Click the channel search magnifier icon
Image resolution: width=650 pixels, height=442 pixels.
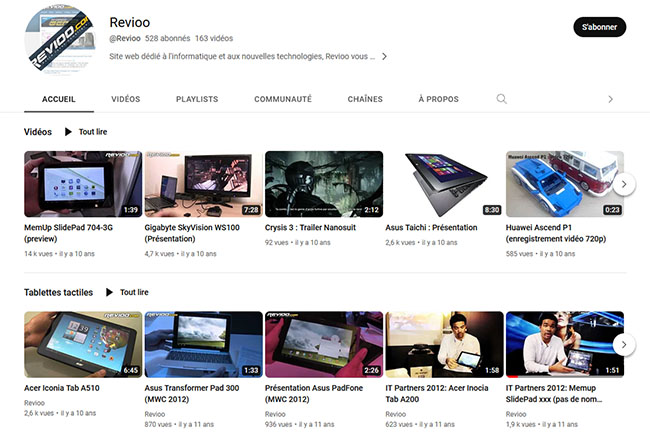tap(501, 99)
